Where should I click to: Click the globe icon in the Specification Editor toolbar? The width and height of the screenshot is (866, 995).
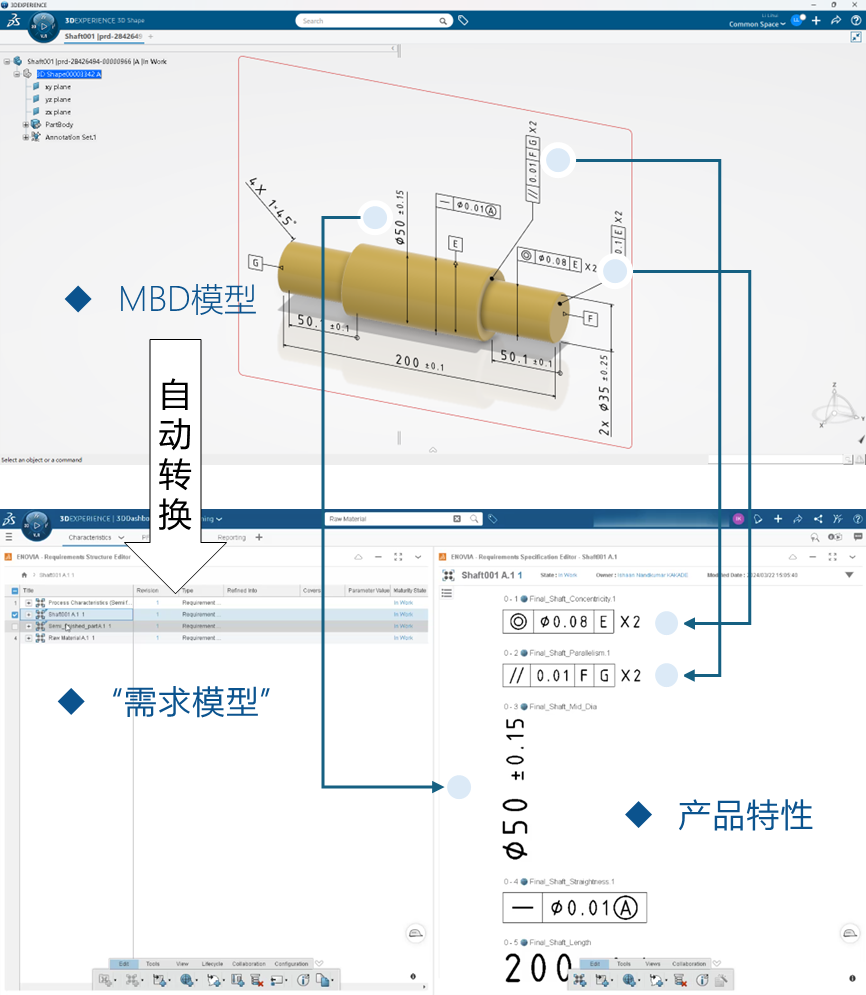click(x=629, y=980)
